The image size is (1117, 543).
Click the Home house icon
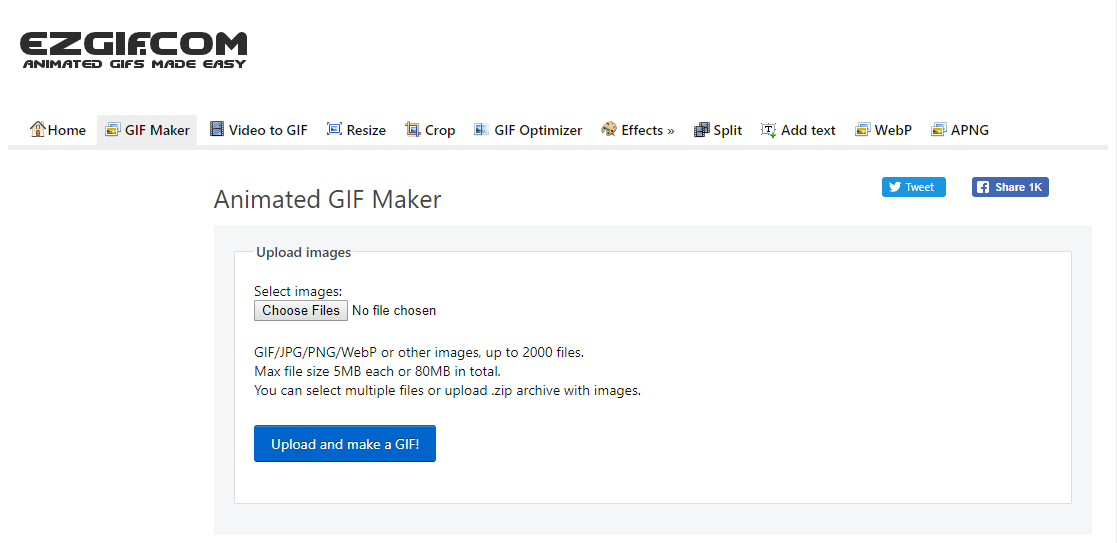[38, 129]
